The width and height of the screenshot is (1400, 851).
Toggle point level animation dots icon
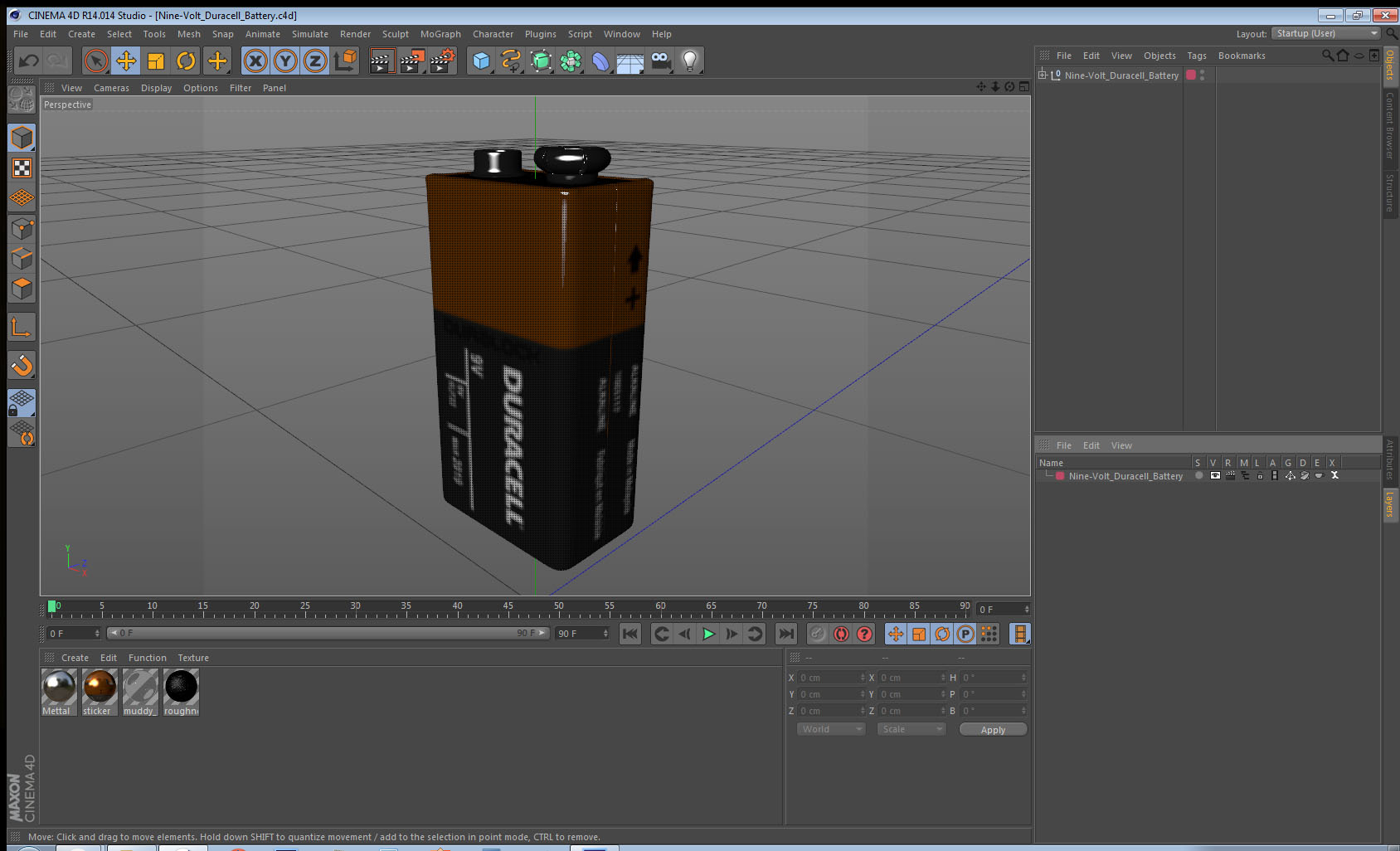point(989,634)
